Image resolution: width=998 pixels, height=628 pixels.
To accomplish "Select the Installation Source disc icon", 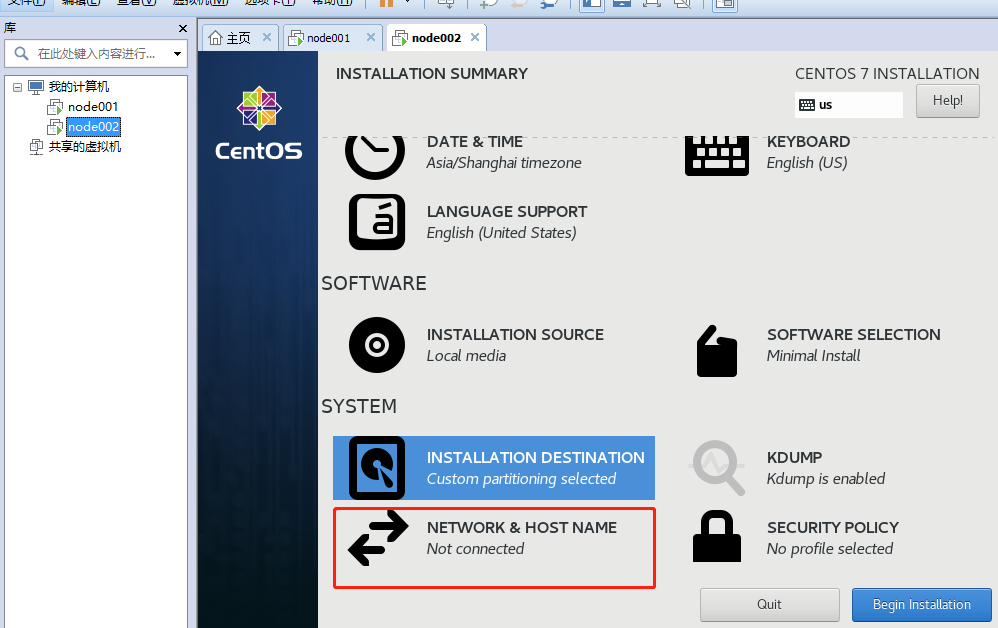I will 377,345.
